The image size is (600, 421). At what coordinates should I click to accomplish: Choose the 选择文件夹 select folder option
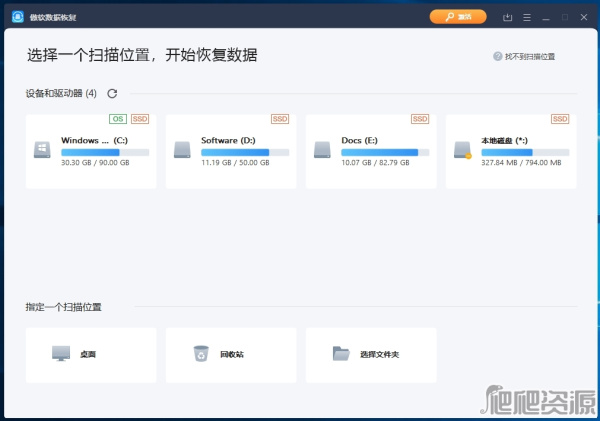(x=371, y=355)
